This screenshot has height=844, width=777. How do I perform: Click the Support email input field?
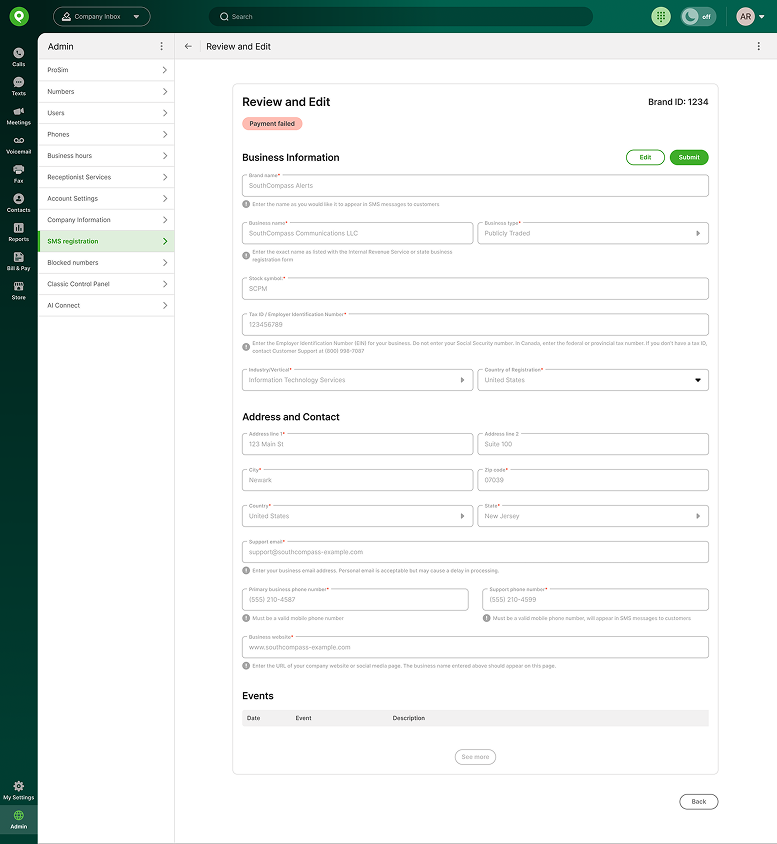pyautogui.click(x=475, y=552)
